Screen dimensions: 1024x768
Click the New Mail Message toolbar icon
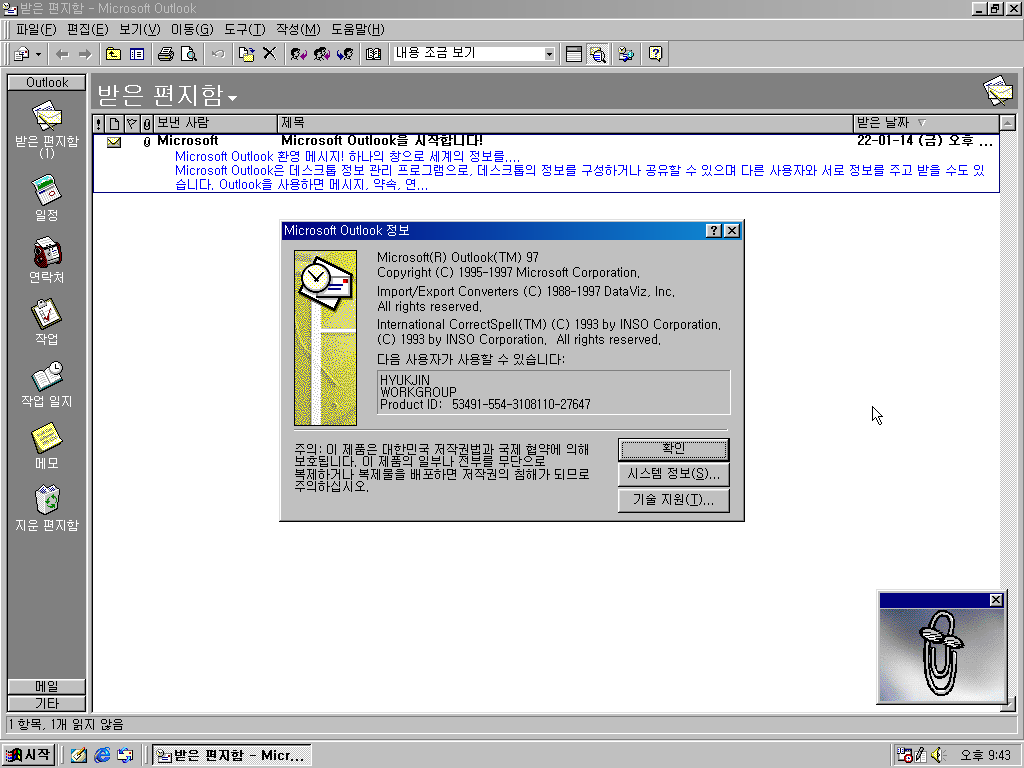point(22,54)
